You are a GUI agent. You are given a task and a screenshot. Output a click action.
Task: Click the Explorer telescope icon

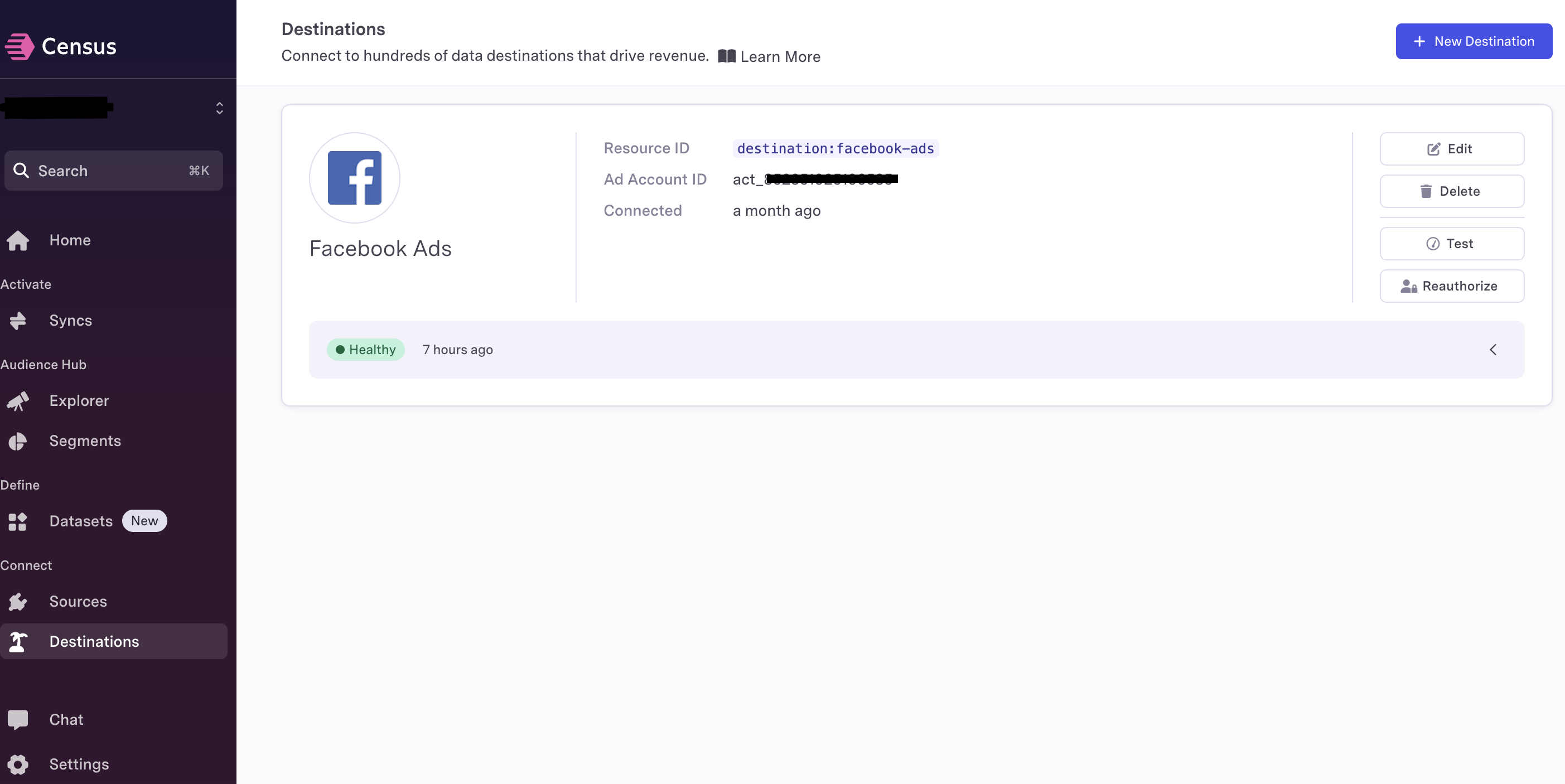pyautogui.click(x=18, y=401)
